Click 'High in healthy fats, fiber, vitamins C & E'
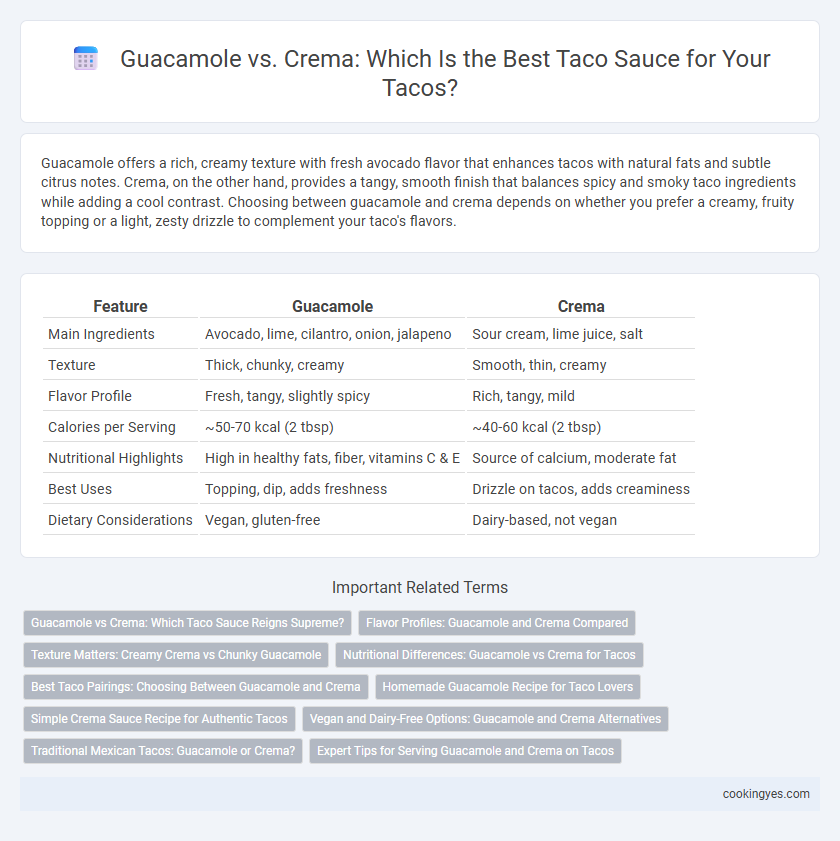The height and width of the screenshot is (841, 840). point(332,458)
